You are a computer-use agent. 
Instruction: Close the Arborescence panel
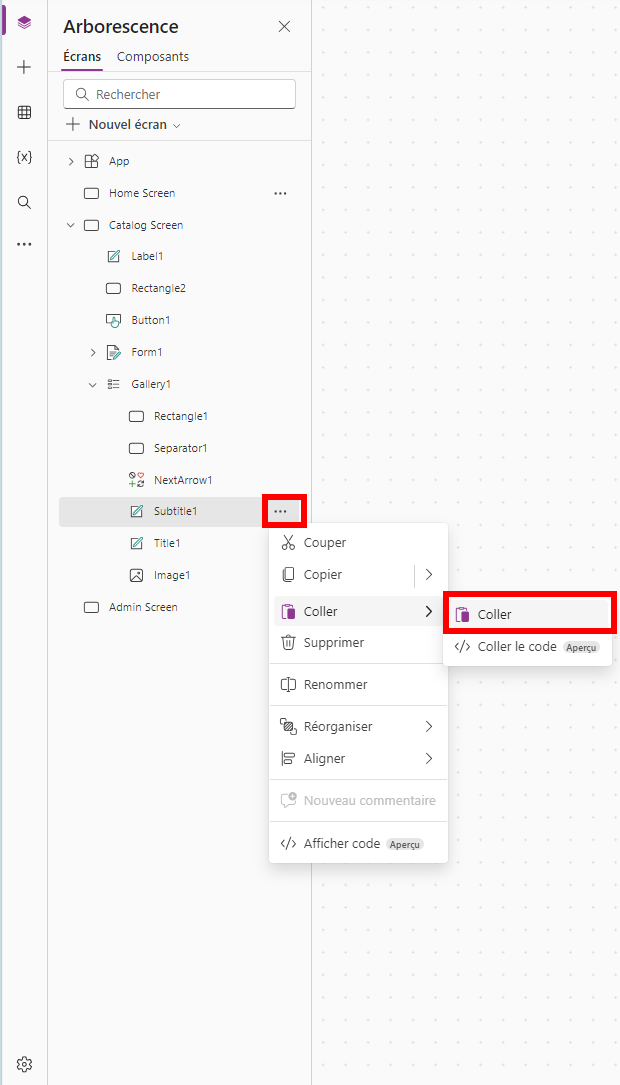pos(284,26)
